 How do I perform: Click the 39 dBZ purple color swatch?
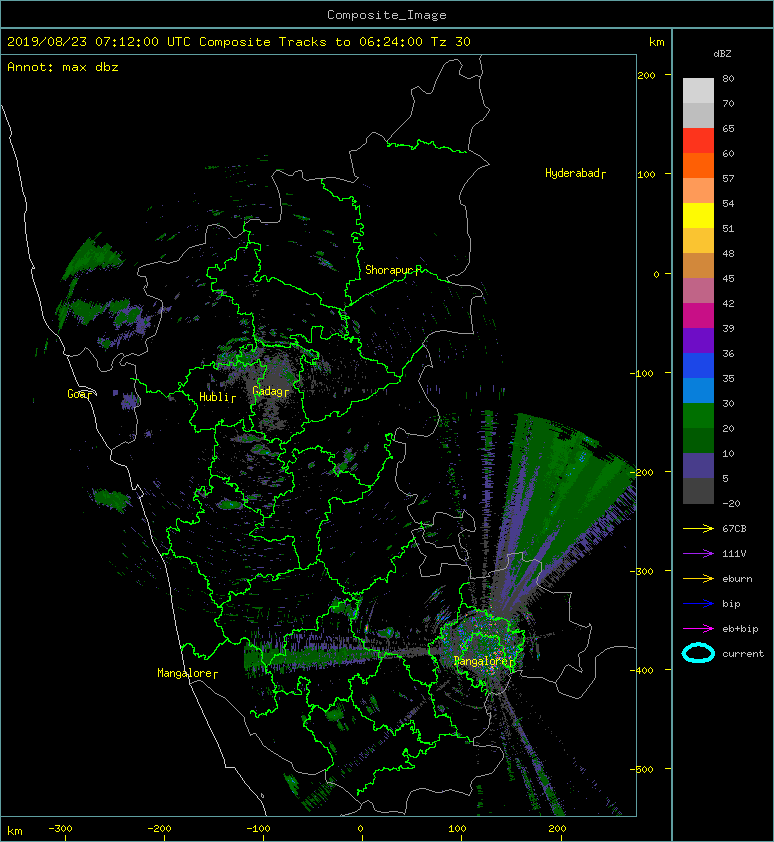coord(698,340)
